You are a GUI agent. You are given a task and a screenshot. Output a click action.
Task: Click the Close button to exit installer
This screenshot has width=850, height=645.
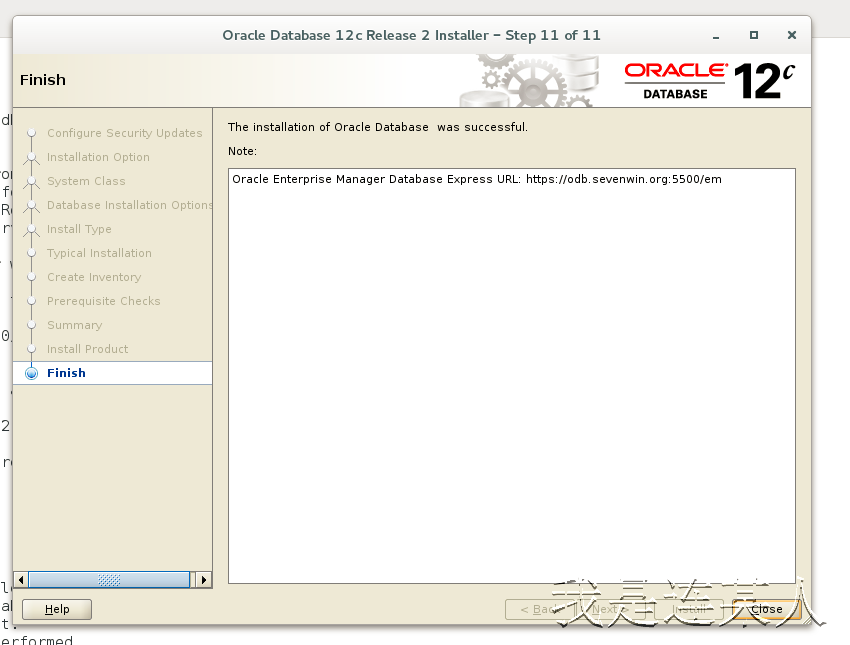766,608
